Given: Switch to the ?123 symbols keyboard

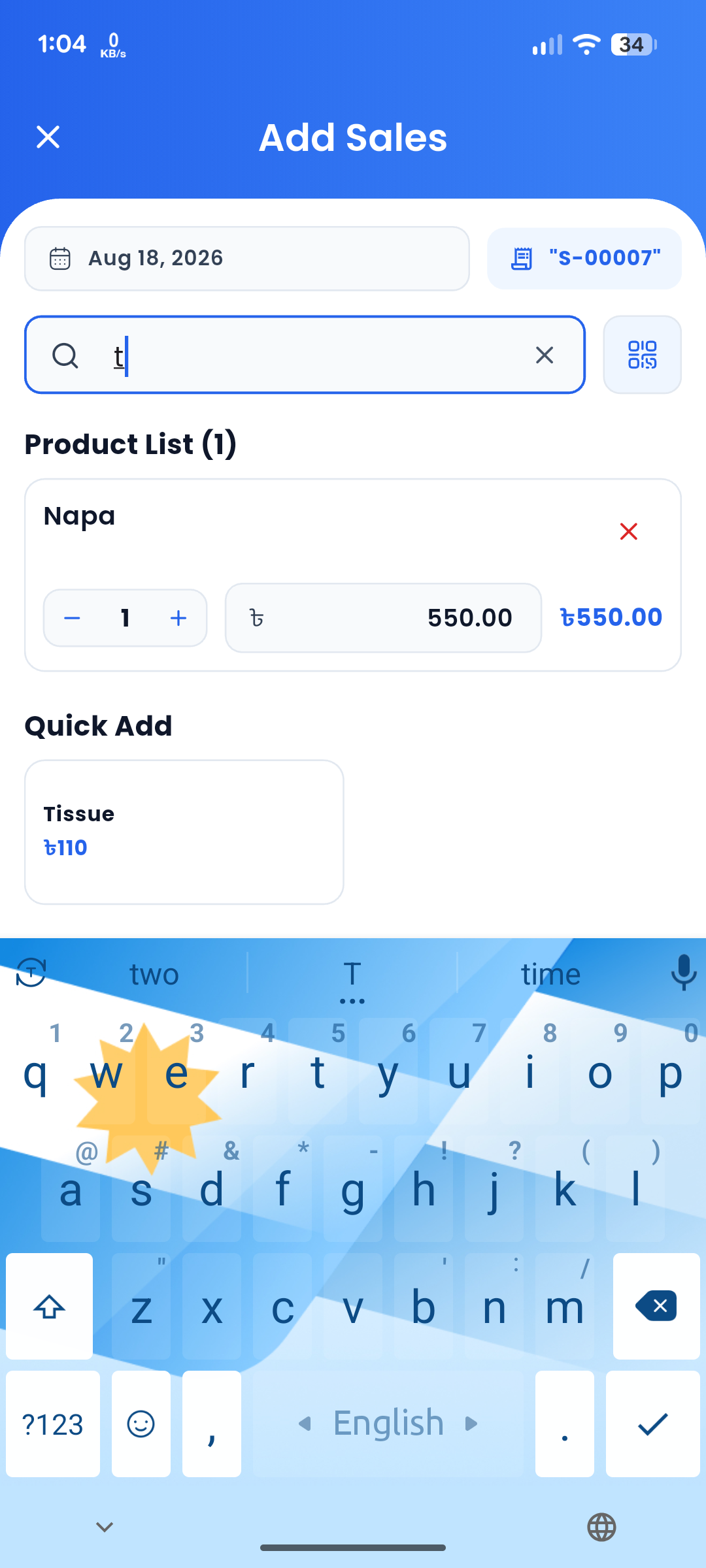Looking at the screenshot, I should click(x=53, y=1424).
